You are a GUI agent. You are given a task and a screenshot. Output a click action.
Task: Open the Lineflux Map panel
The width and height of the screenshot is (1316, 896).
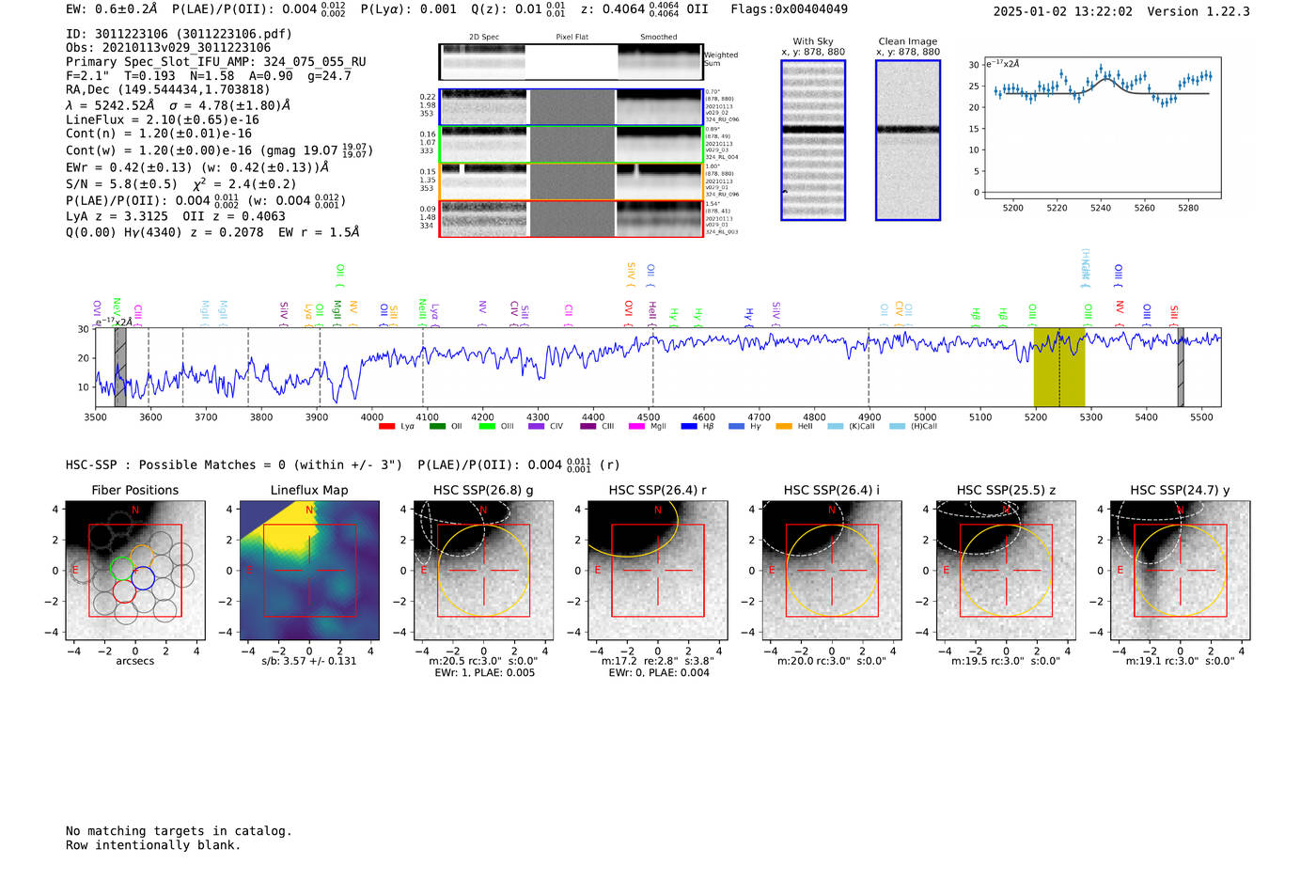point(309,571)
